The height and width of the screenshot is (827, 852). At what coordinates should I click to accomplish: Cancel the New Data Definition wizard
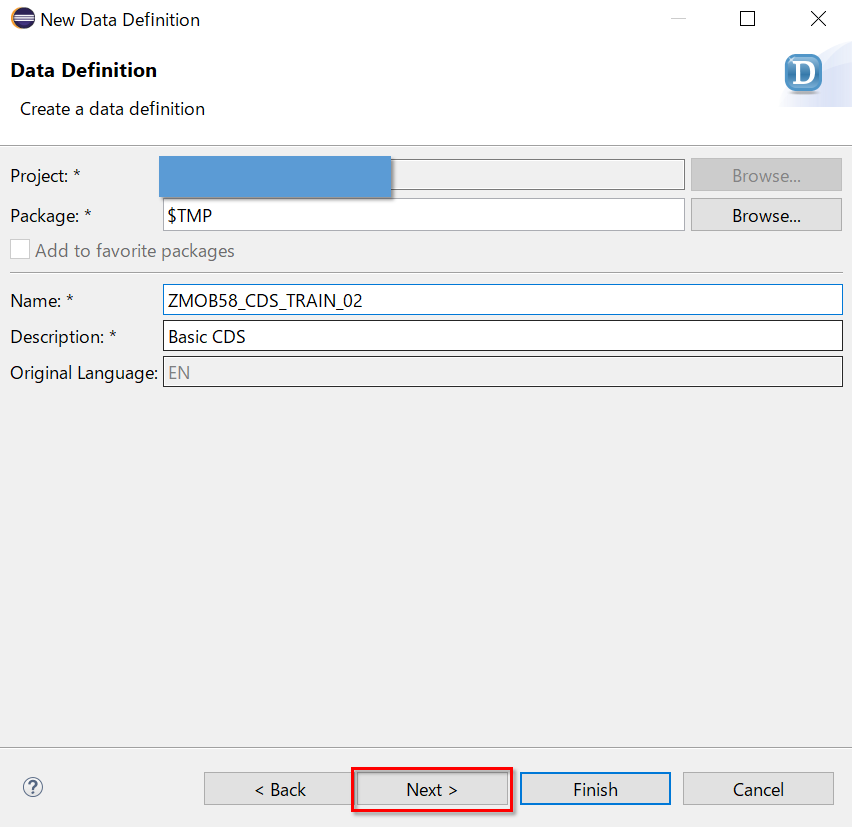[x=758, y=789]
